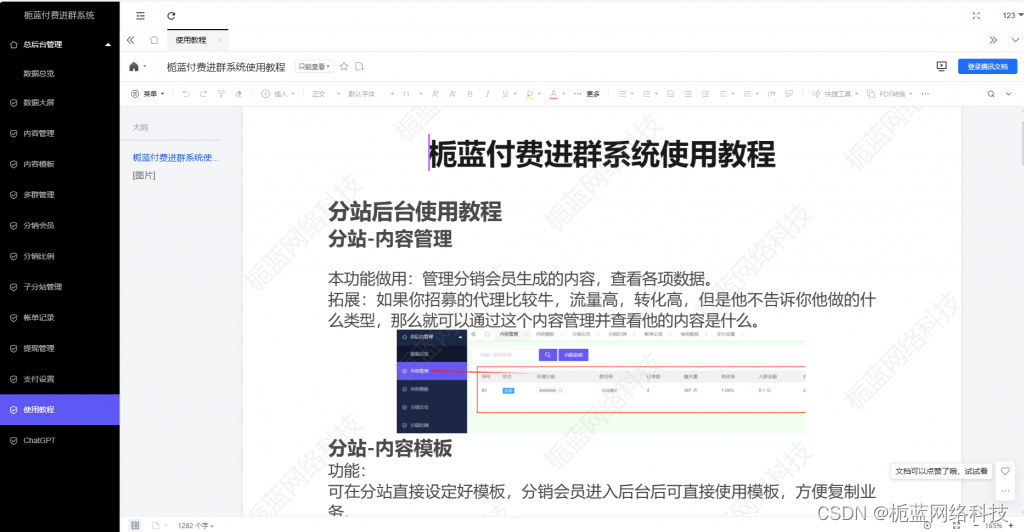Click the fullscreen icon at top right
Screen dimensions: 1024x532
976,16
